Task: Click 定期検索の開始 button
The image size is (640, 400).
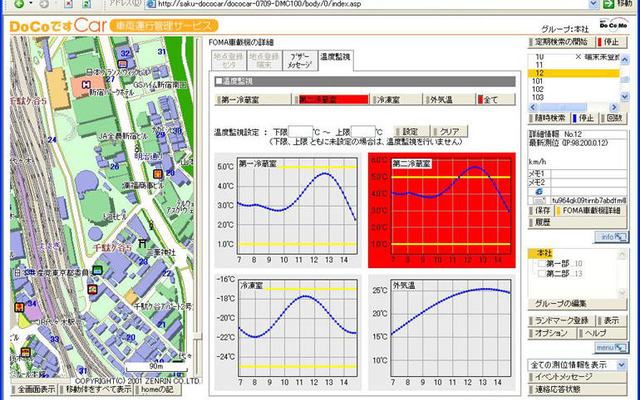Action: [x=560, y=42]
